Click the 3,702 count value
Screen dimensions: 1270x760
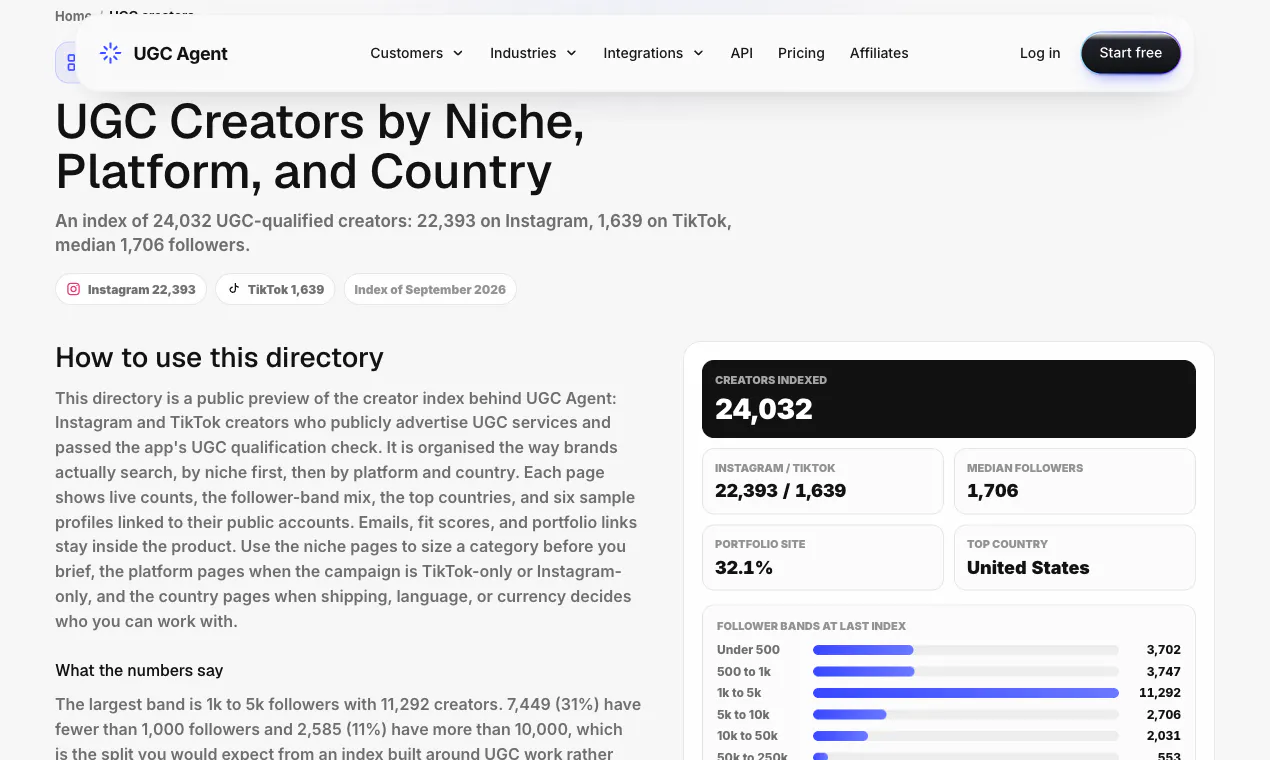click(x=1164, y=650)
